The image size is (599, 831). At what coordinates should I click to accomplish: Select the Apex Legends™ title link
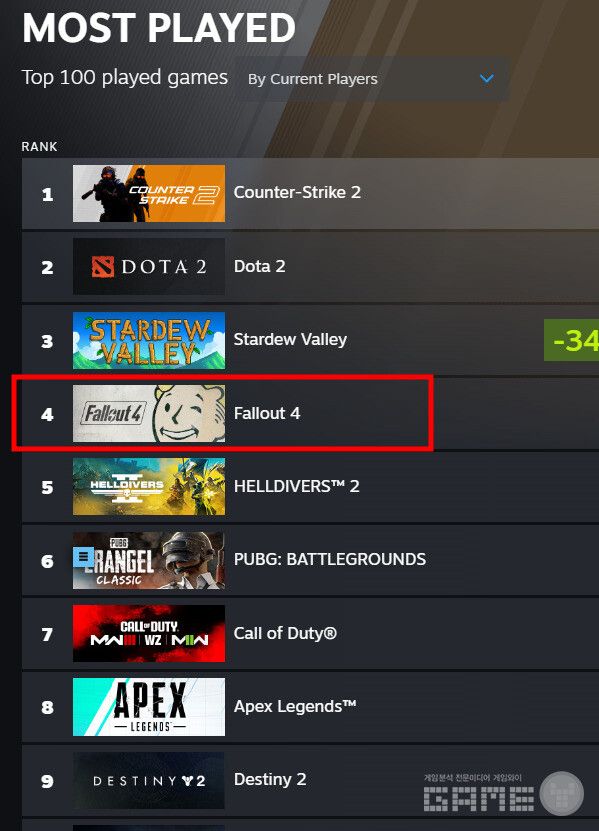(295, 707)
